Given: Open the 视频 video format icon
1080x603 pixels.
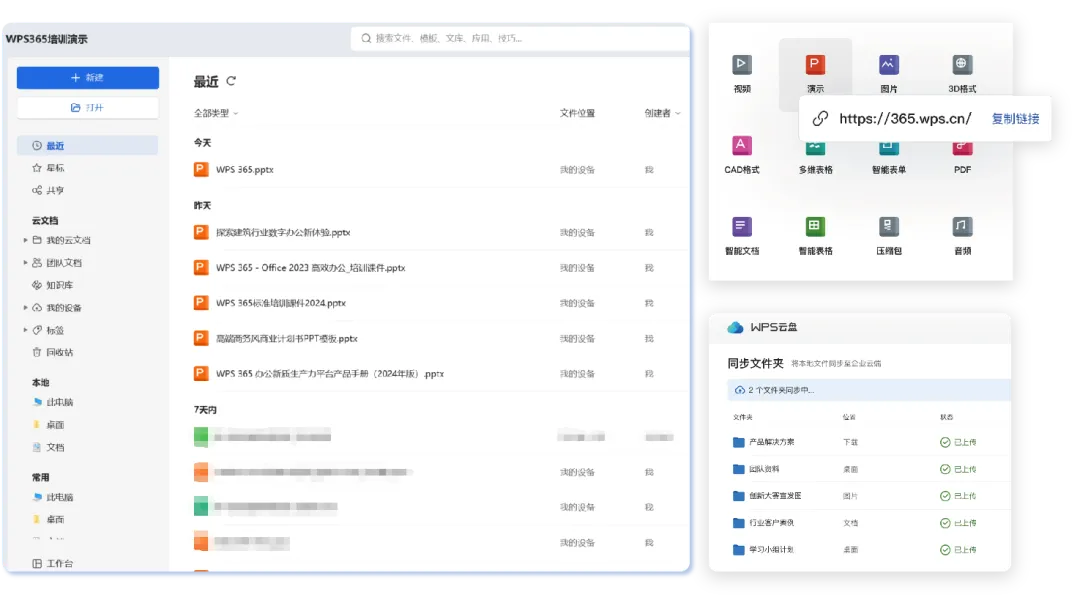Looking at the screenshot, I should tap(742, 65).
